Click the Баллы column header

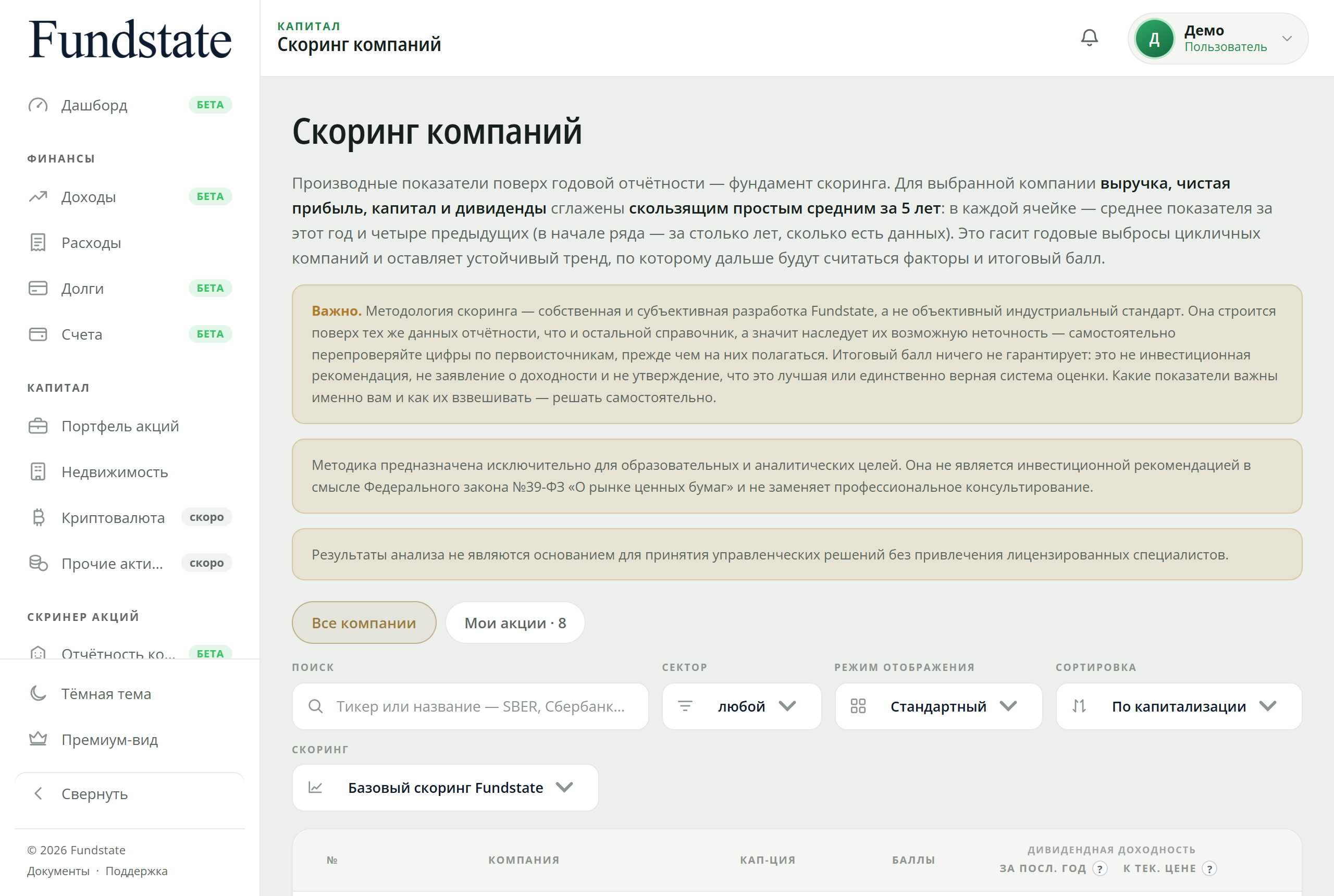(x=913, y=860)
